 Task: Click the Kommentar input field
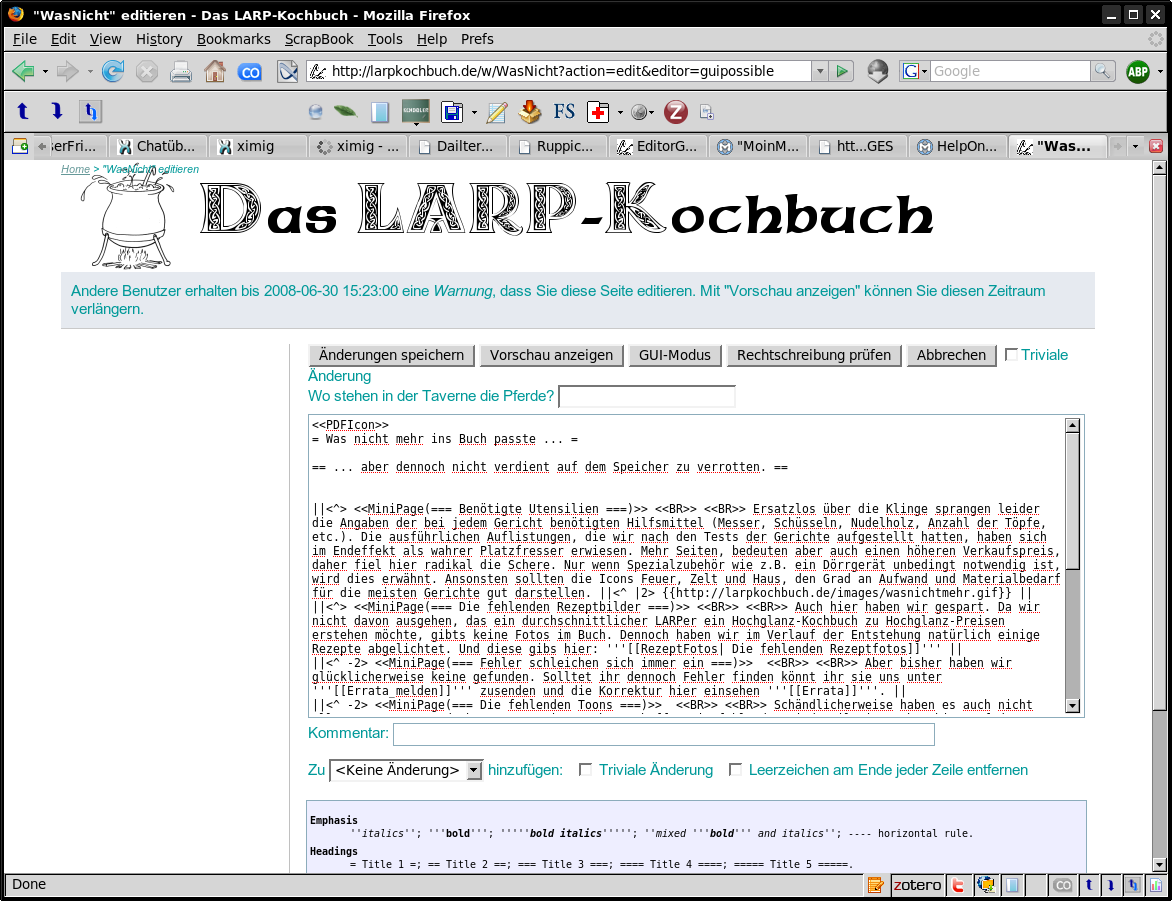663,735
